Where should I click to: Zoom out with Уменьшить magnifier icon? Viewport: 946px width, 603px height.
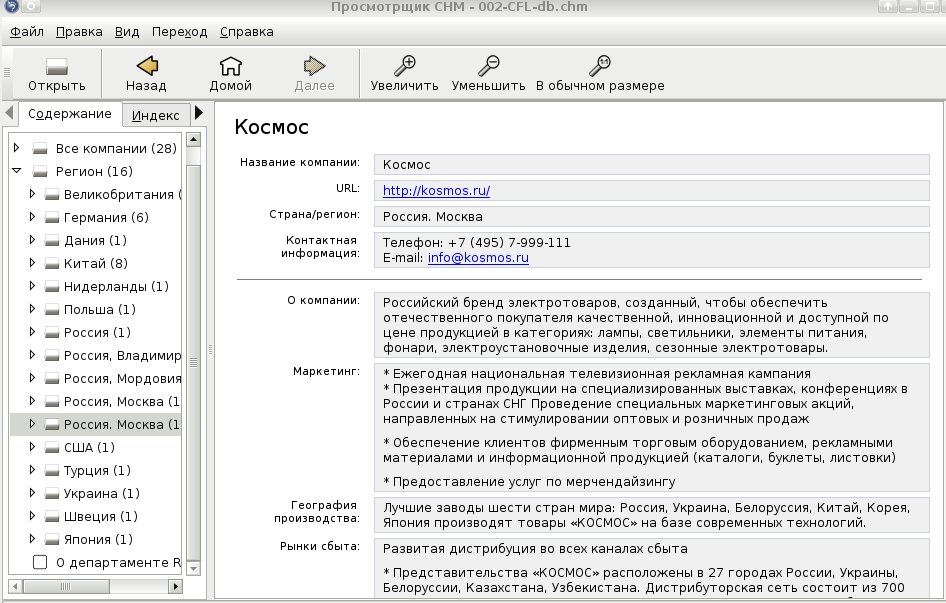[488, 65]
